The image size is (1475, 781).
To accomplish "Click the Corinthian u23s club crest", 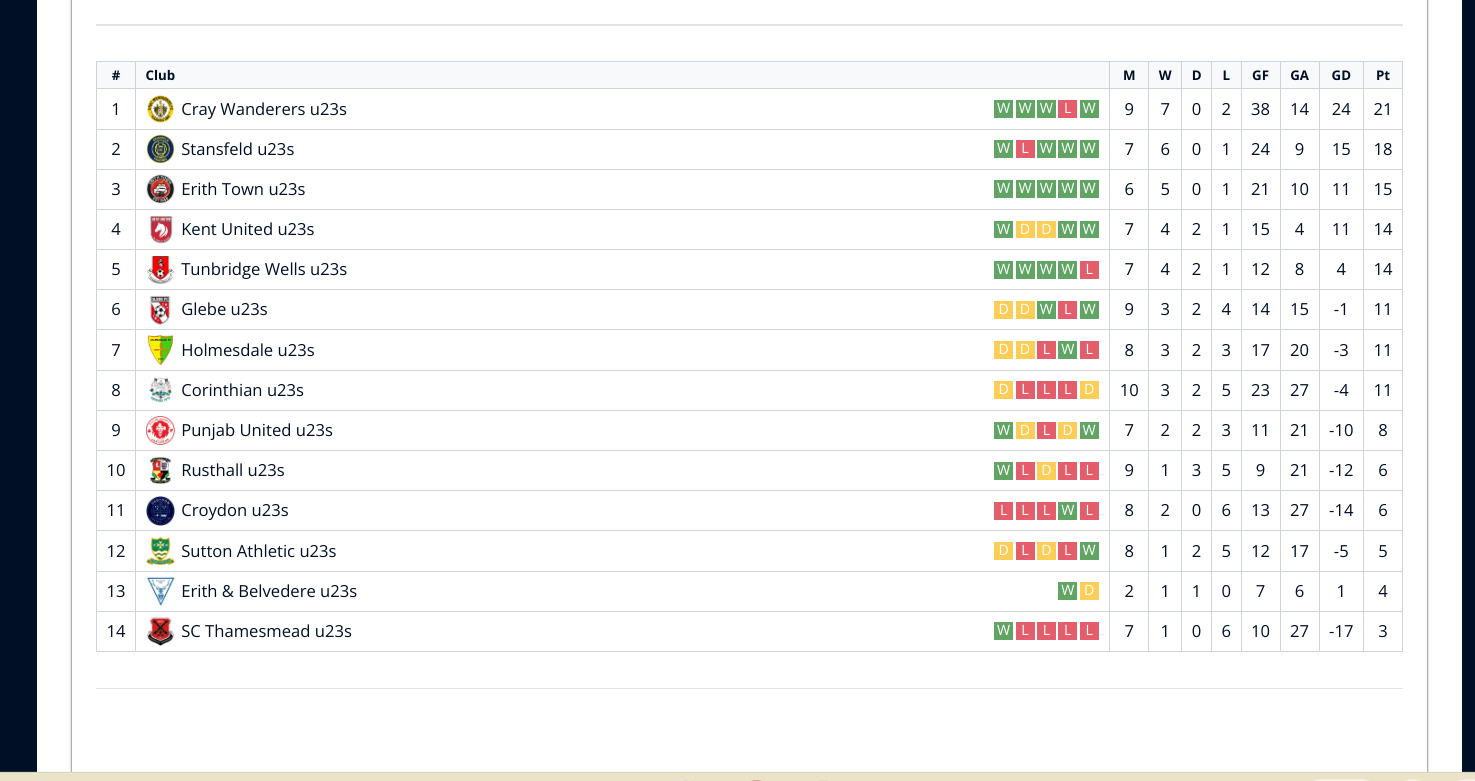I will [160, 390].
